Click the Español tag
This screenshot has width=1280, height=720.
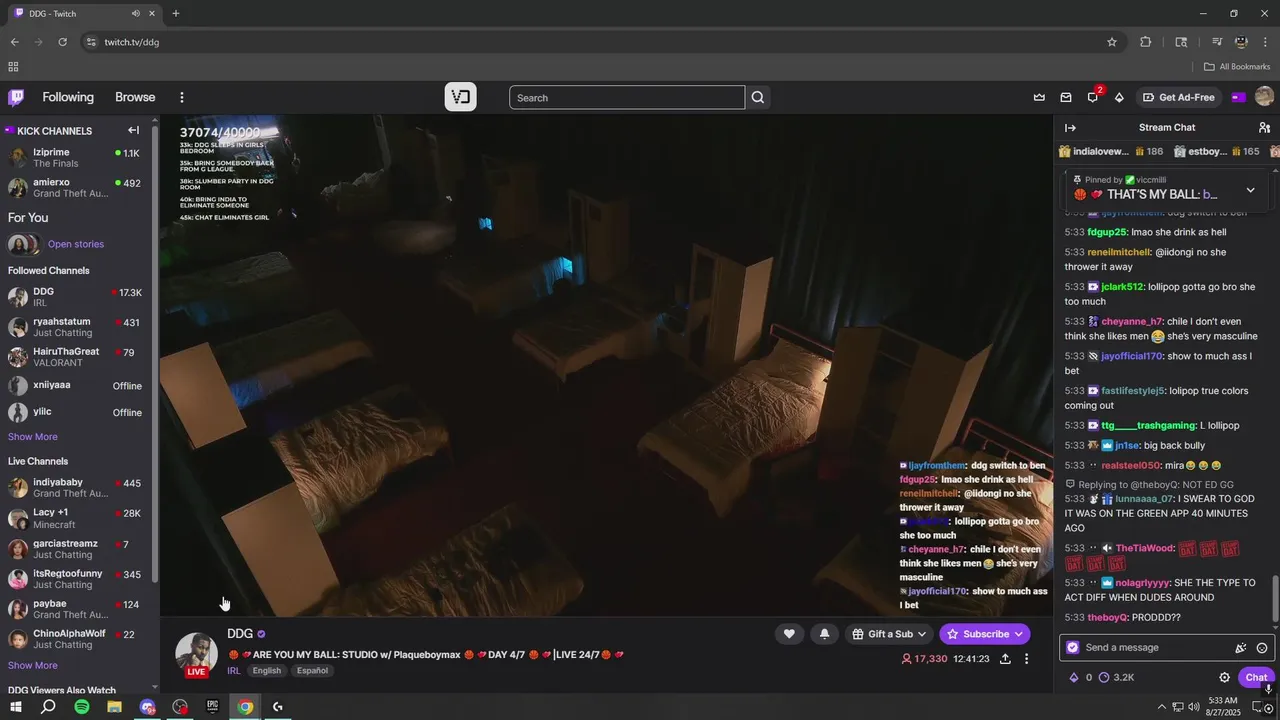tap(312, 670)
